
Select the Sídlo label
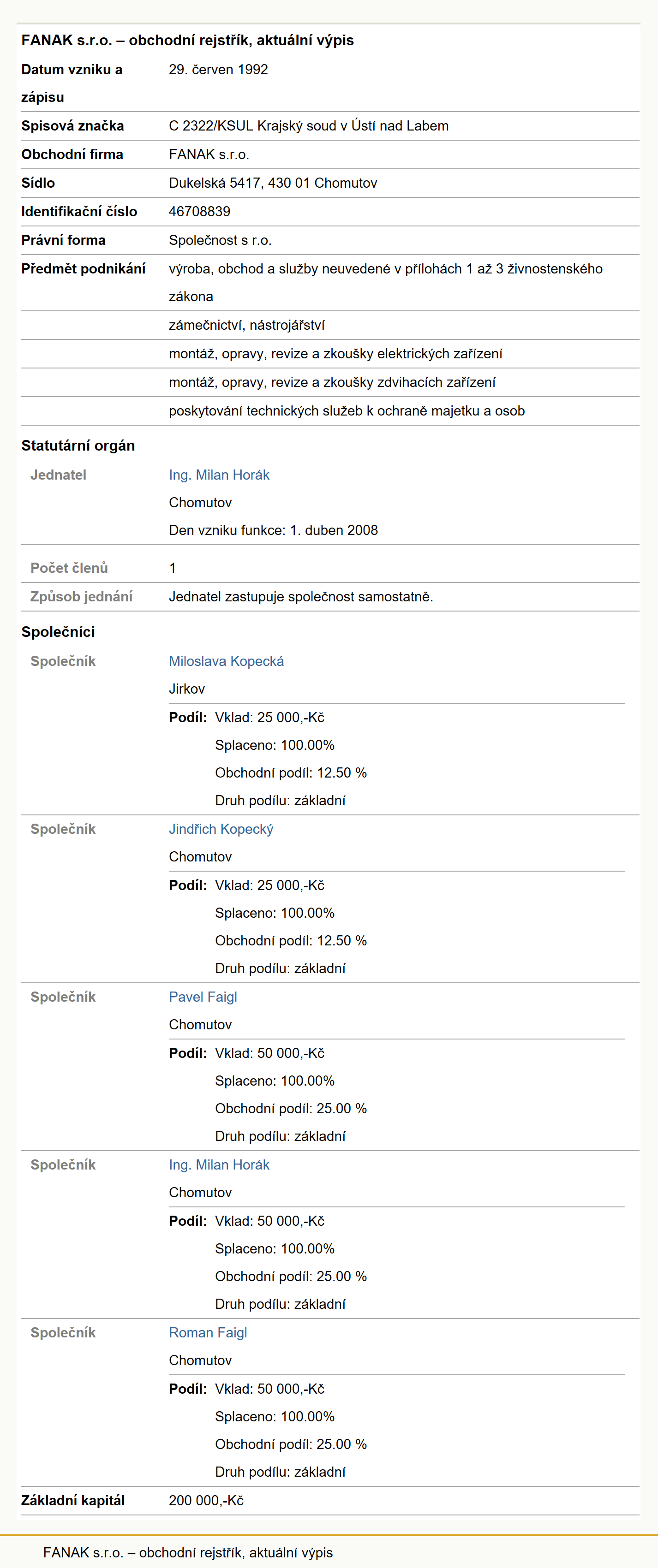tap(38, 183)
